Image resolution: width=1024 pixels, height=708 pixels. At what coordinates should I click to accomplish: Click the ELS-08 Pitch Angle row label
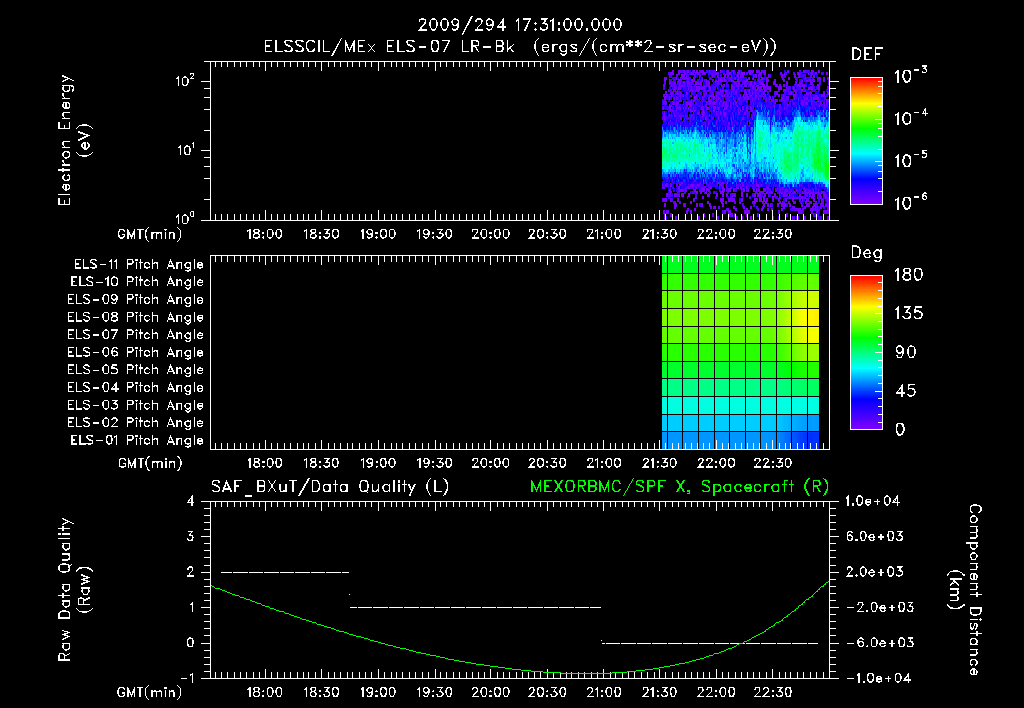point(135,317)
